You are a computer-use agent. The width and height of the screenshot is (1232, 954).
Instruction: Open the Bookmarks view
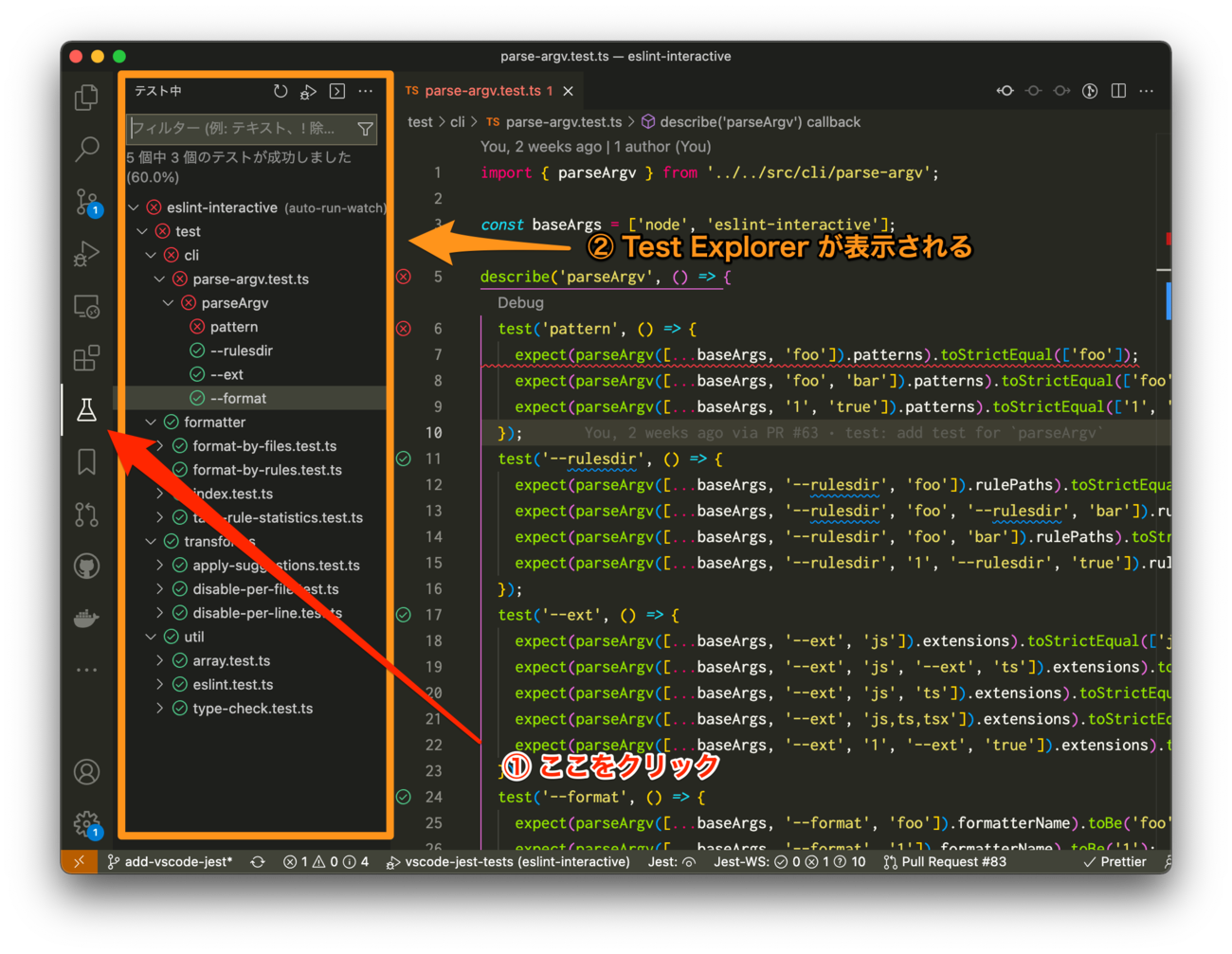click(x=86, y=462)
